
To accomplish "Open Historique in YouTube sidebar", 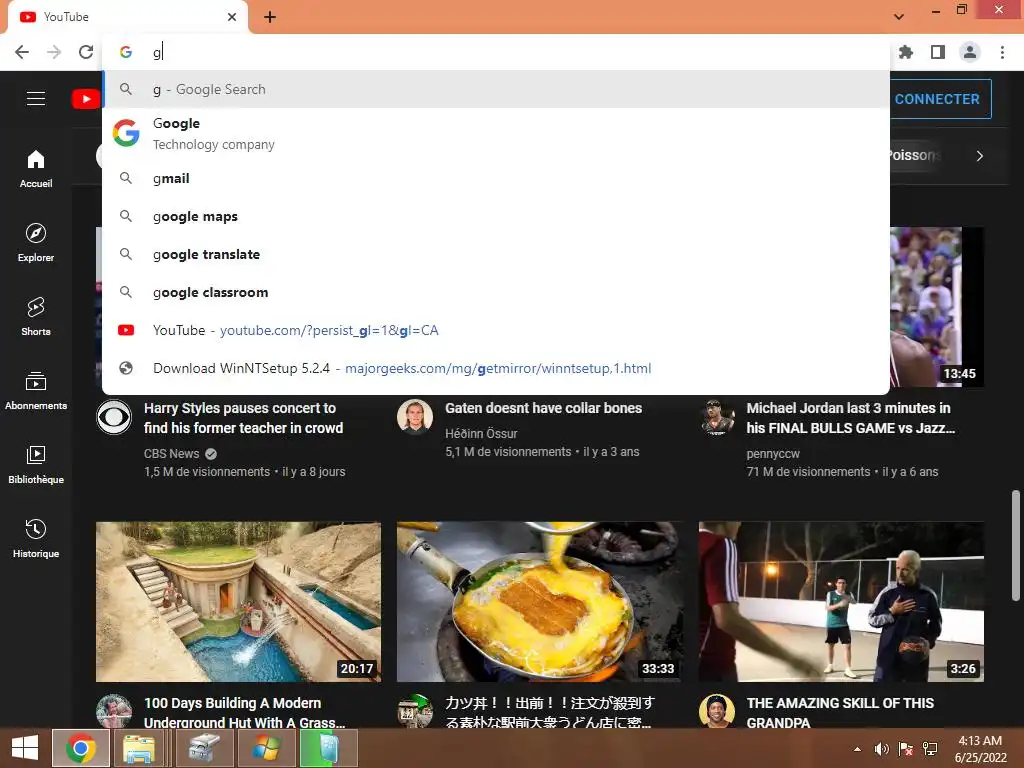I will [36, 539].
